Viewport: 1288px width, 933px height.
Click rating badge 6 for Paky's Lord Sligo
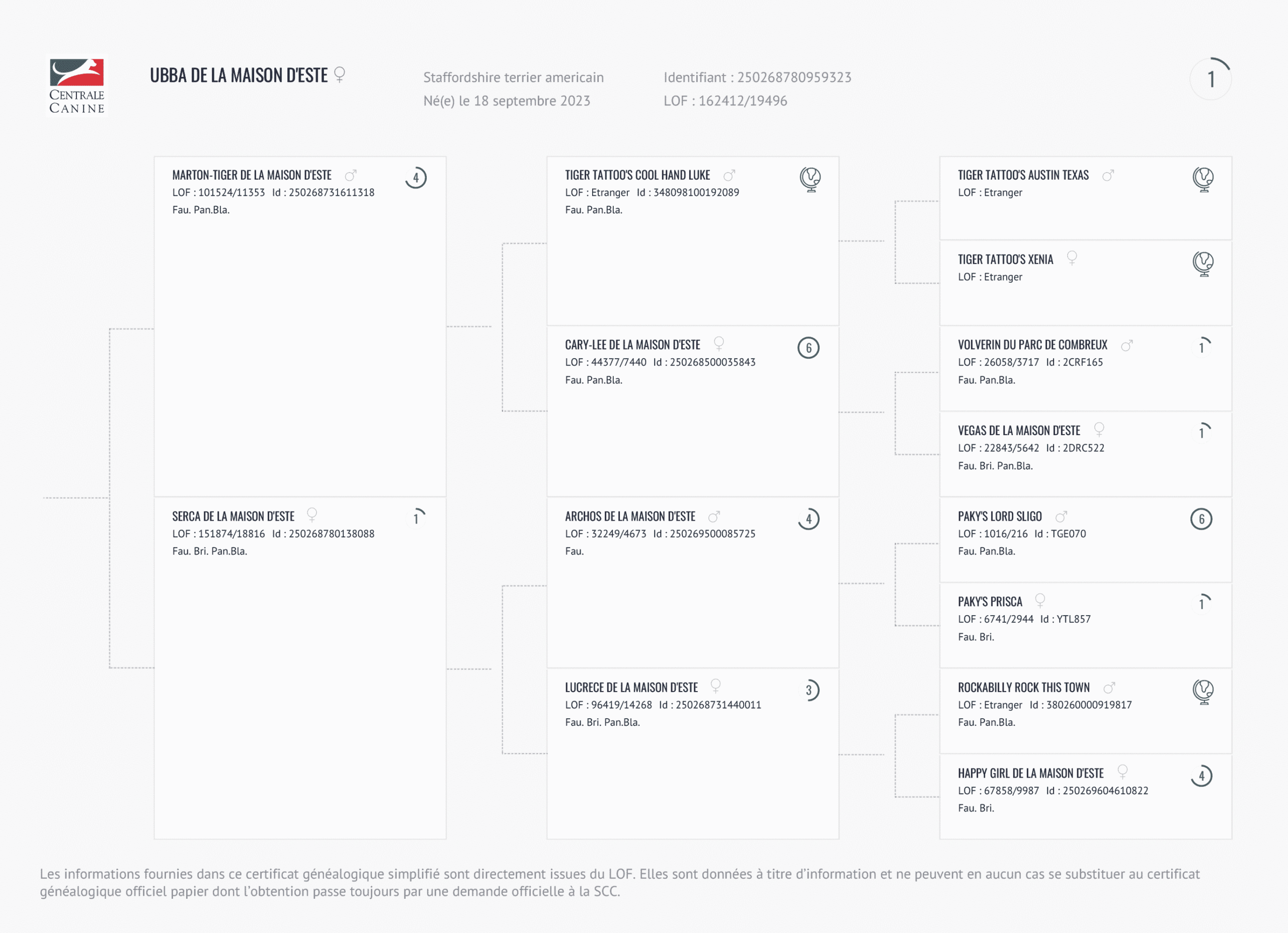(1201, 519)
